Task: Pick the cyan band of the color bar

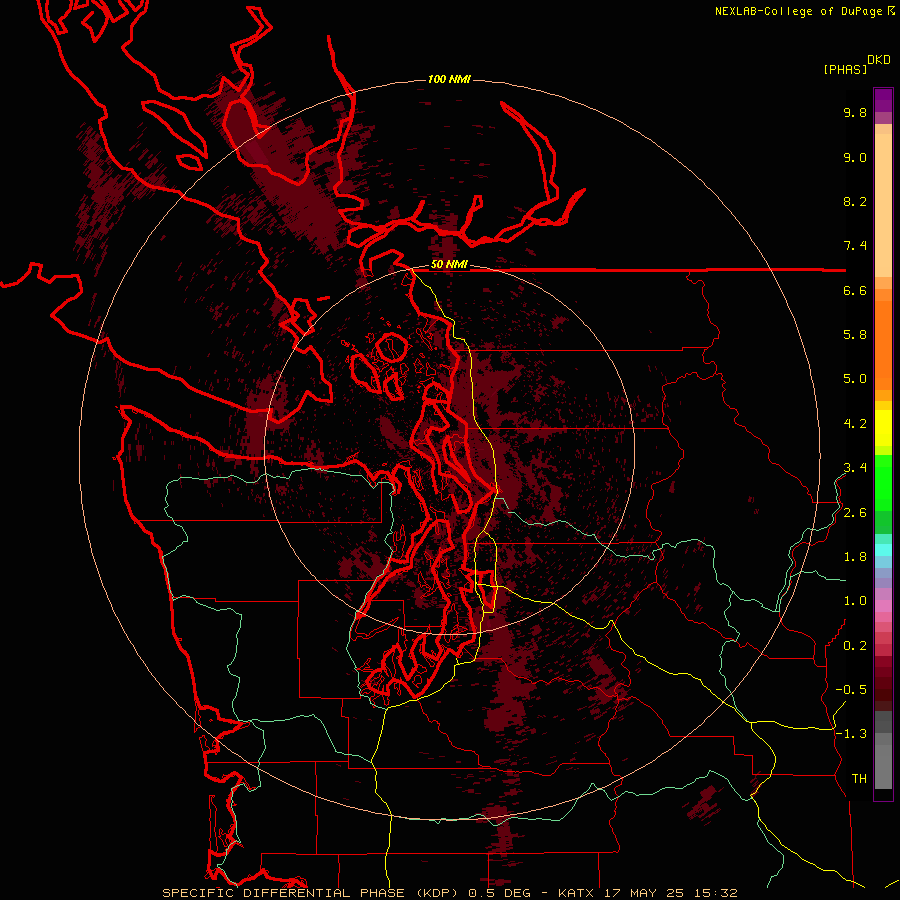Action: [x=883, y=549]
